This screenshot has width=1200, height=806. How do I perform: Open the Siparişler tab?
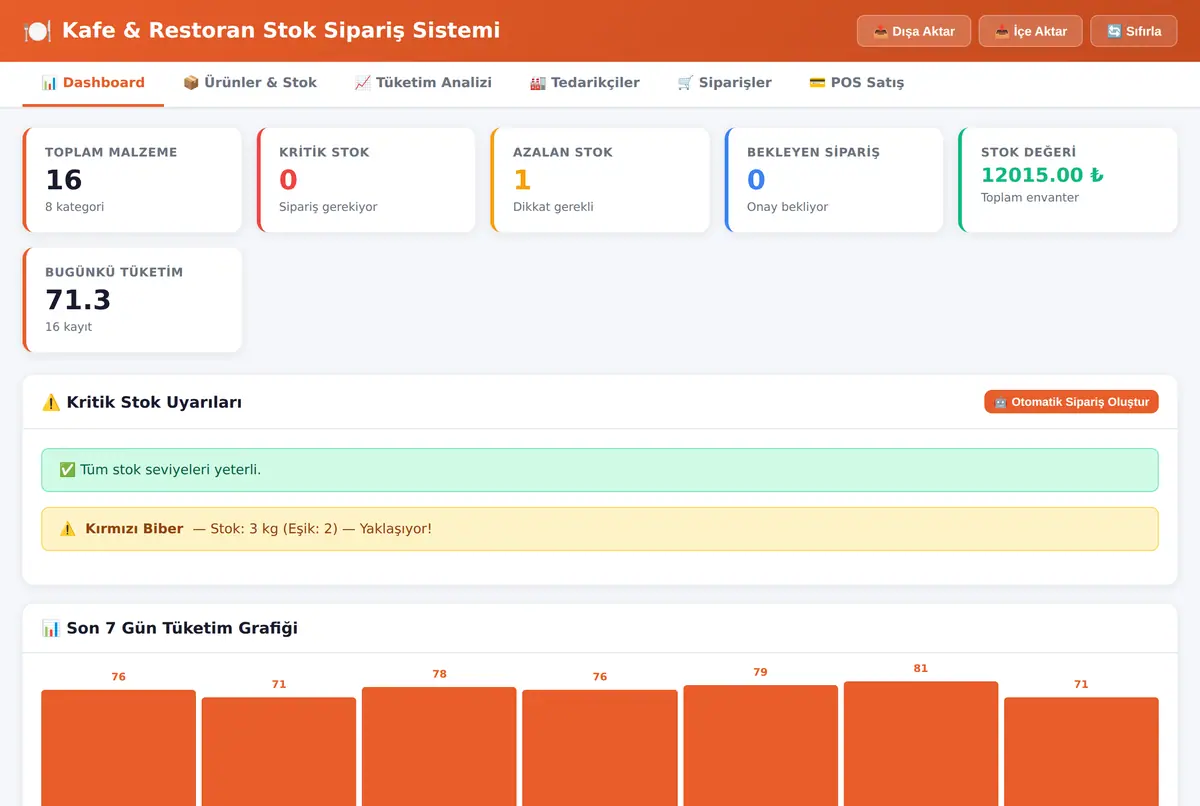[x=725, y=83]
